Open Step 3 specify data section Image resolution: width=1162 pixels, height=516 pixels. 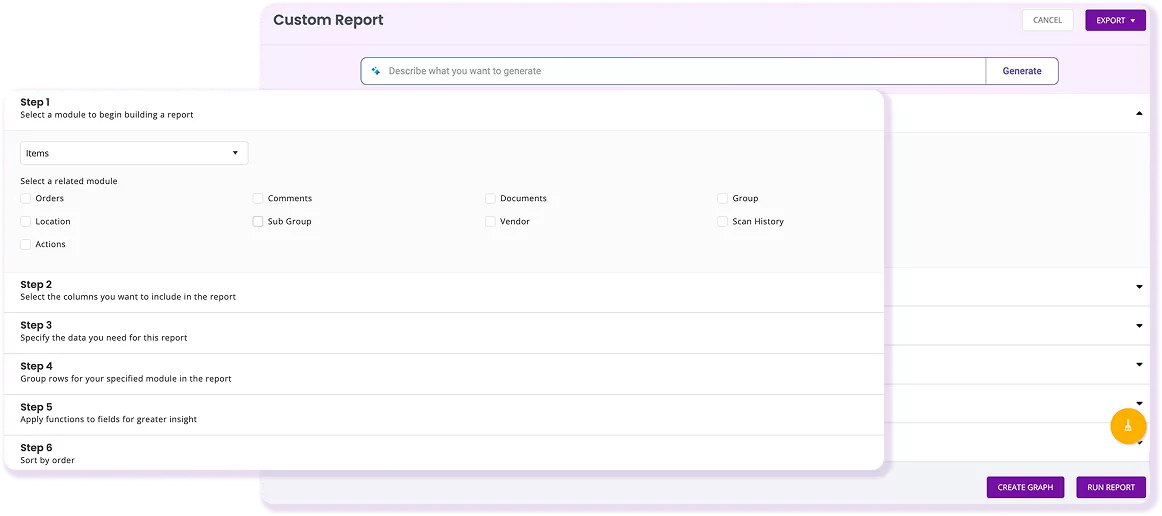click(444, 333)
